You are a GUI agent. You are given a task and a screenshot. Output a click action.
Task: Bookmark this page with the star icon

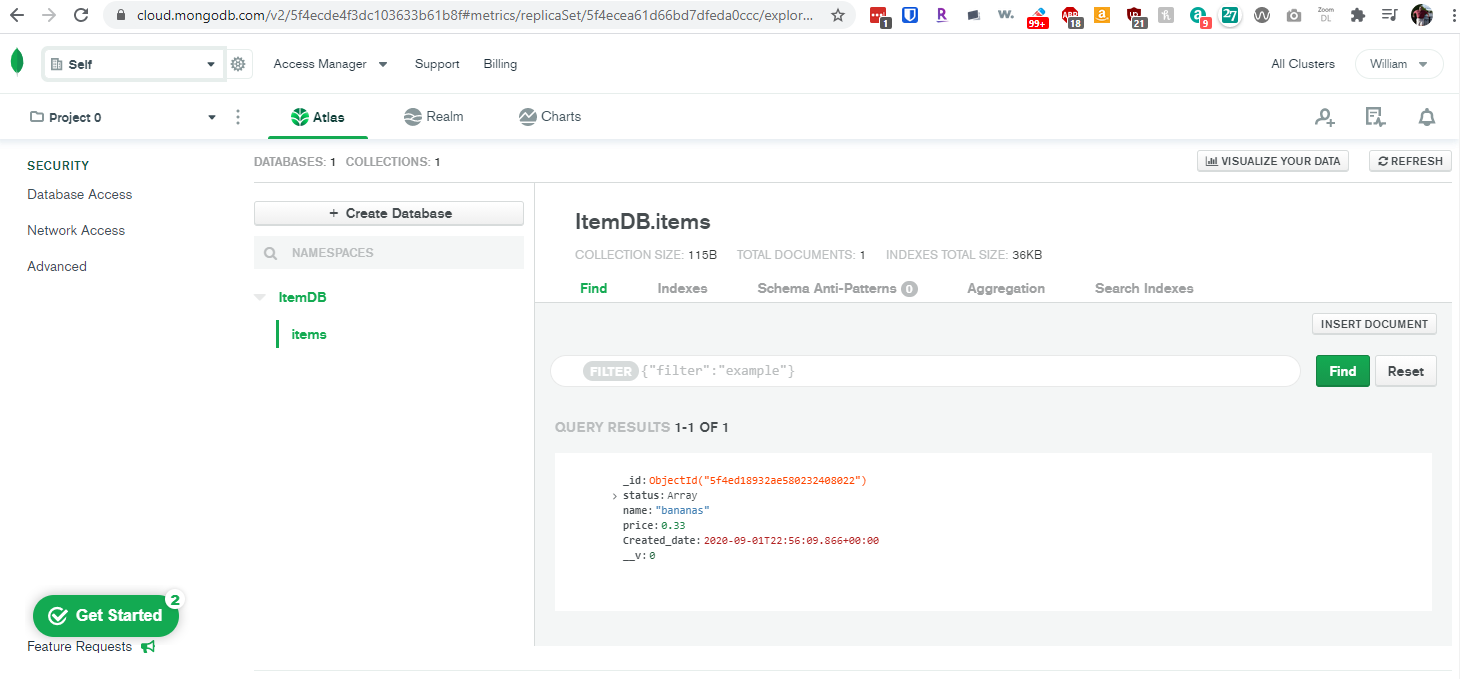click(838, 15)
